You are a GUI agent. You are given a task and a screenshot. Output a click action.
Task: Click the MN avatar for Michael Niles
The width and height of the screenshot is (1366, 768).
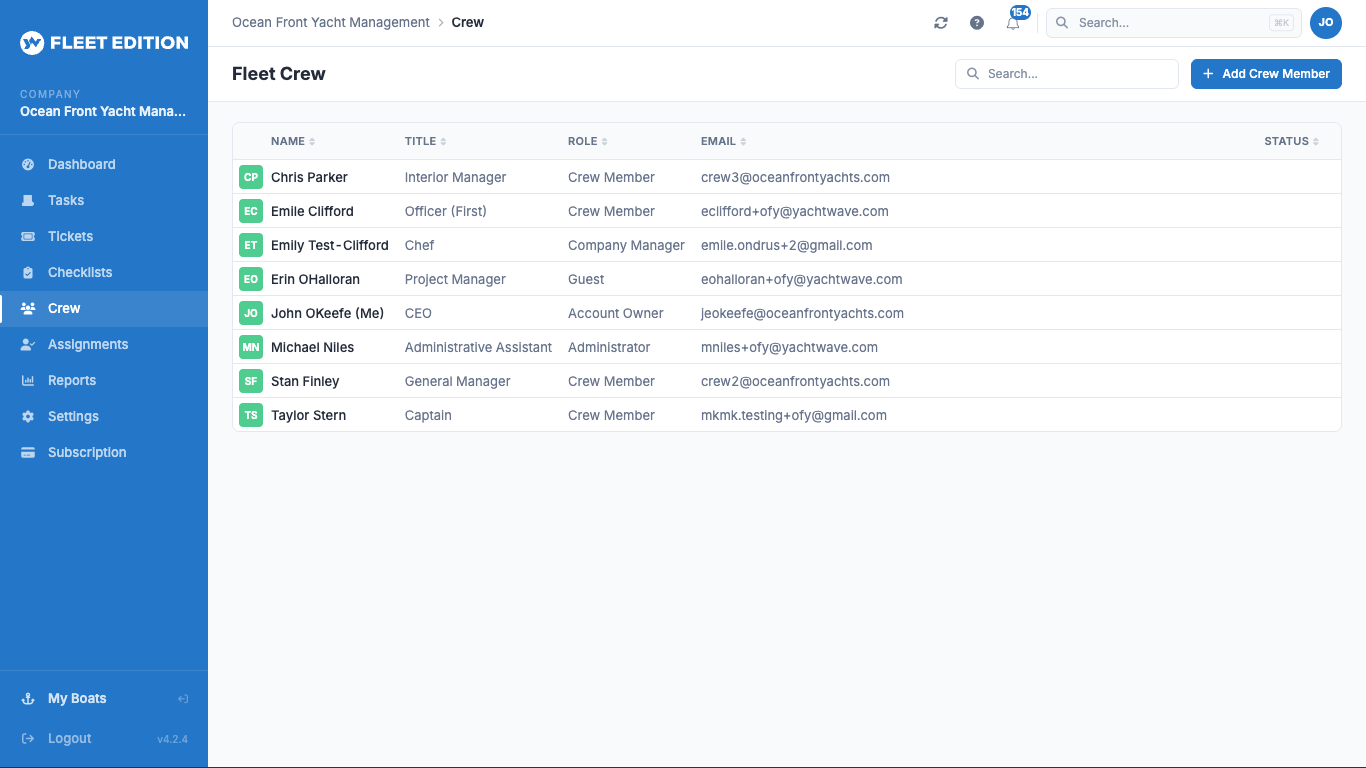(x=251, y=347)
